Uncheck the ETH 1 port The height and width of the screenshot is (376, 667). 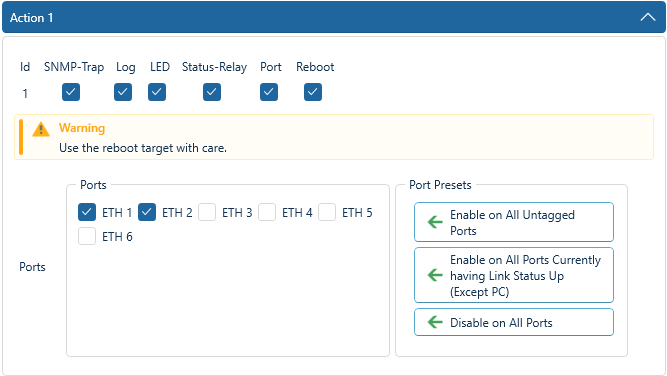[x=87, y=212]
